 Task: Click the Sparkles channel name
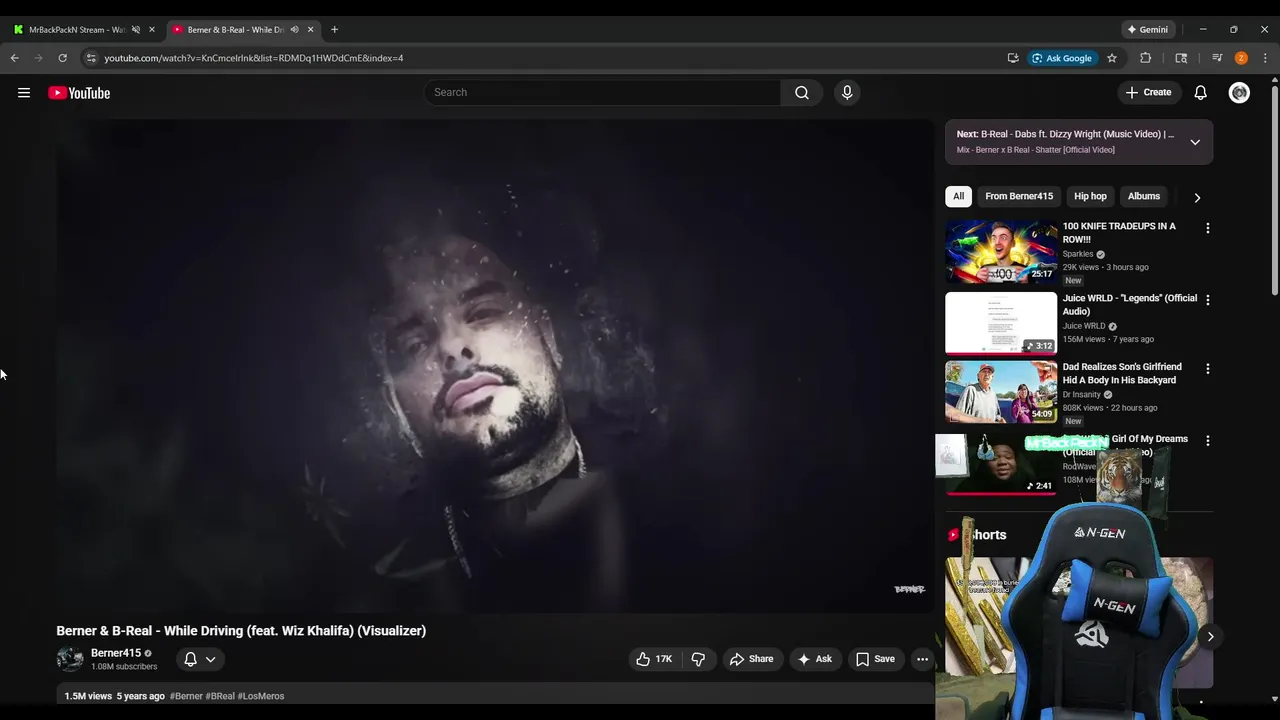point(1078,254)
